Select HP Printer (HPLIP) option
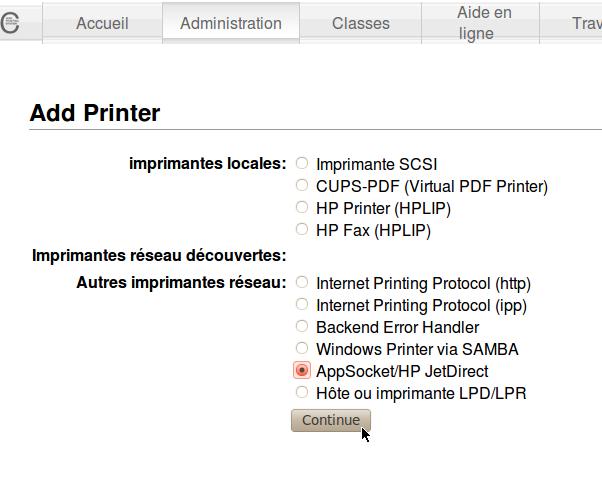 tap(302, 208)
